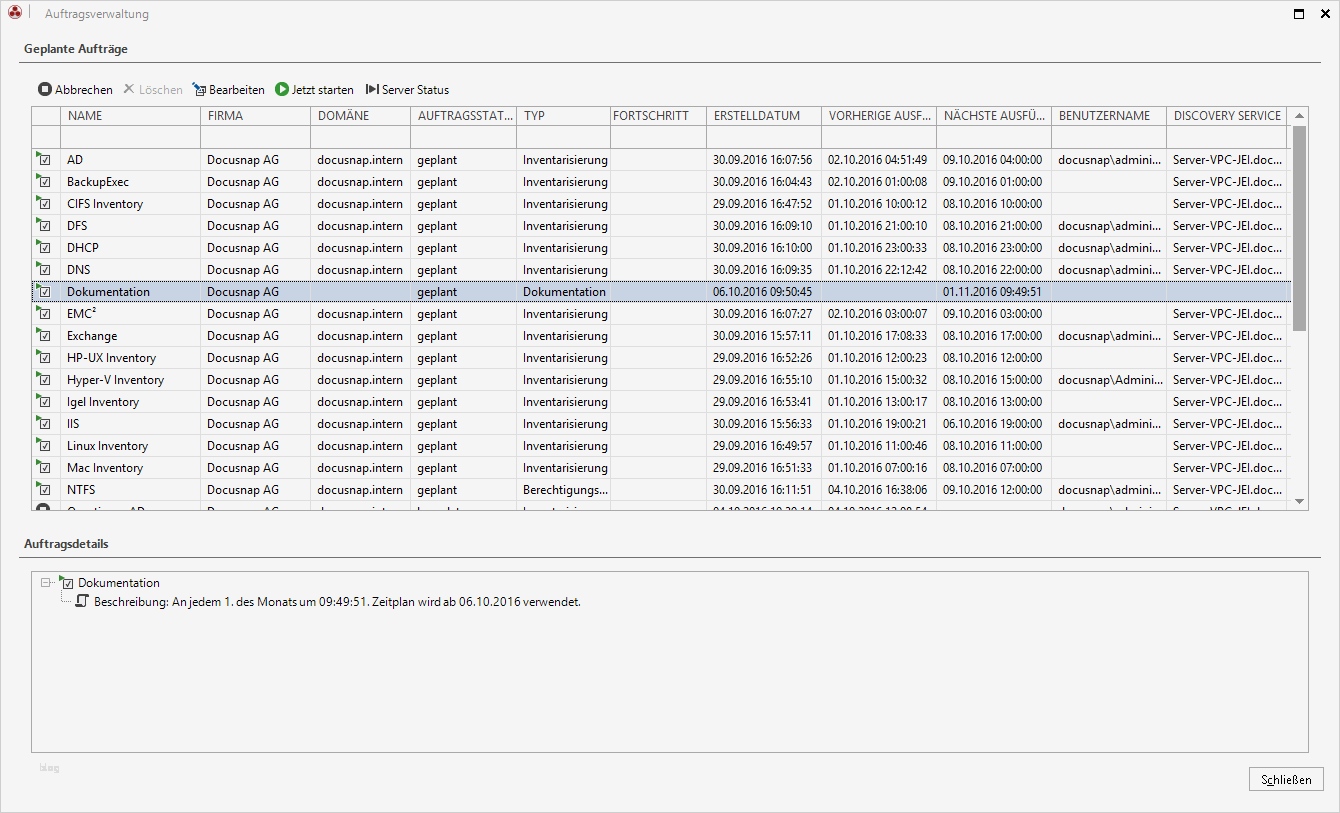This screenshot has height=813, width=1340.
Task: Toggle the checkbox for the AD job
Action: [x=45, y=160]
